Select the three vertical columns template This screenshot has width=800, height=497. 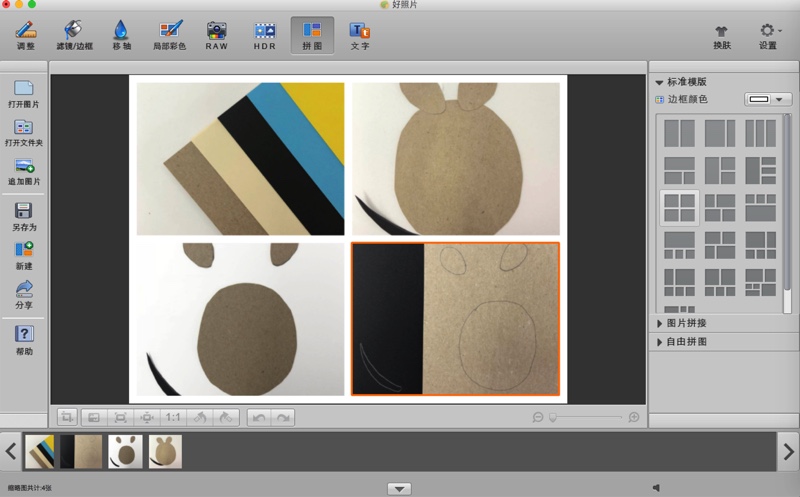[760, 133]
